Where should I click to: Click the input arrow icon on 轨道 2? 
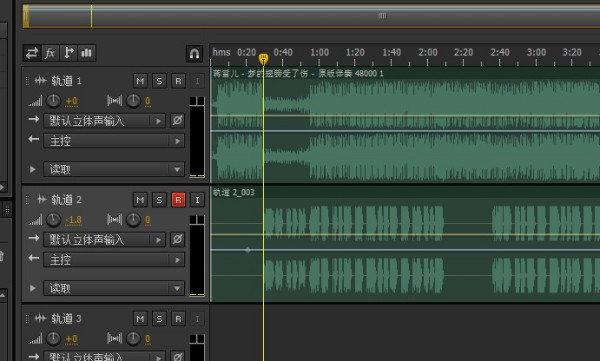click(34, 238)
